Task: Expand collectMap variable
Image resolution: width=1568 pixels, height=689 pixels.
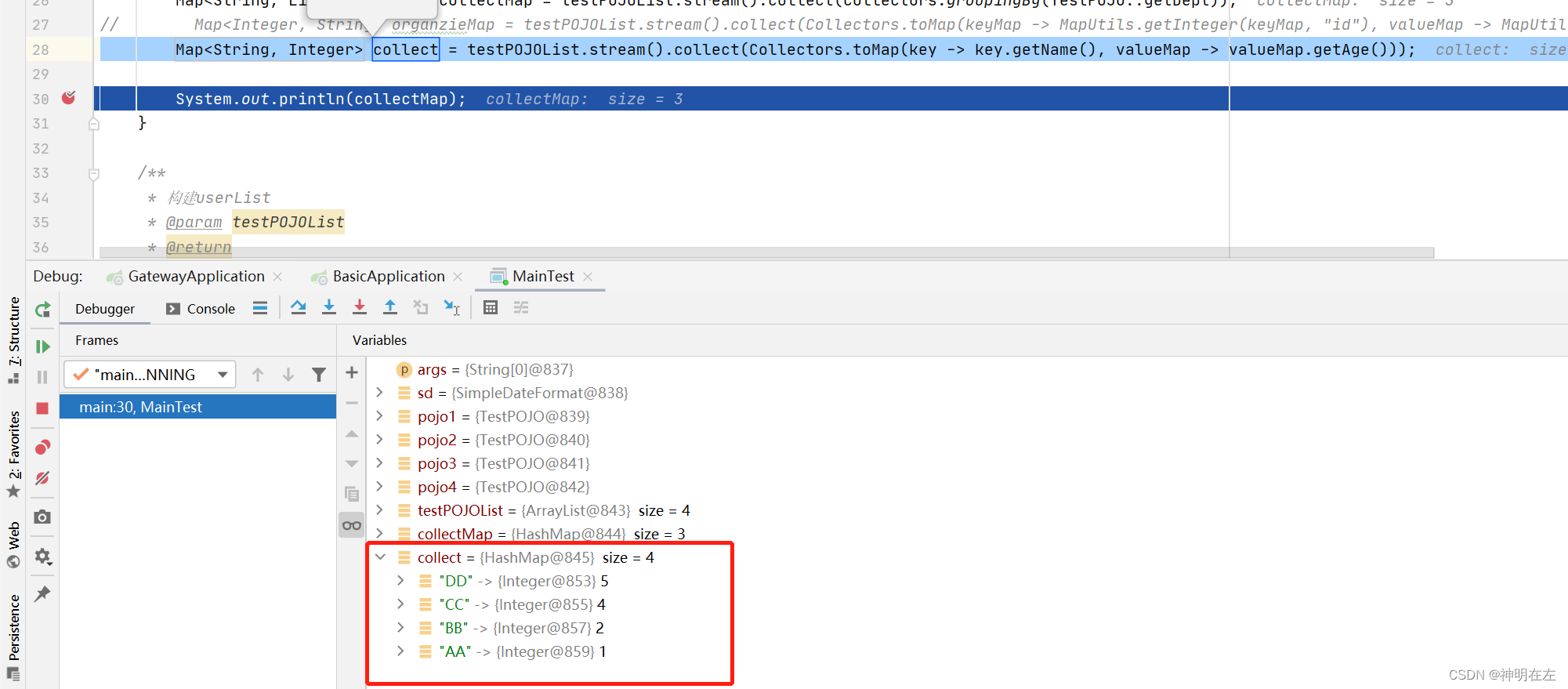Action: pos(380,534)
